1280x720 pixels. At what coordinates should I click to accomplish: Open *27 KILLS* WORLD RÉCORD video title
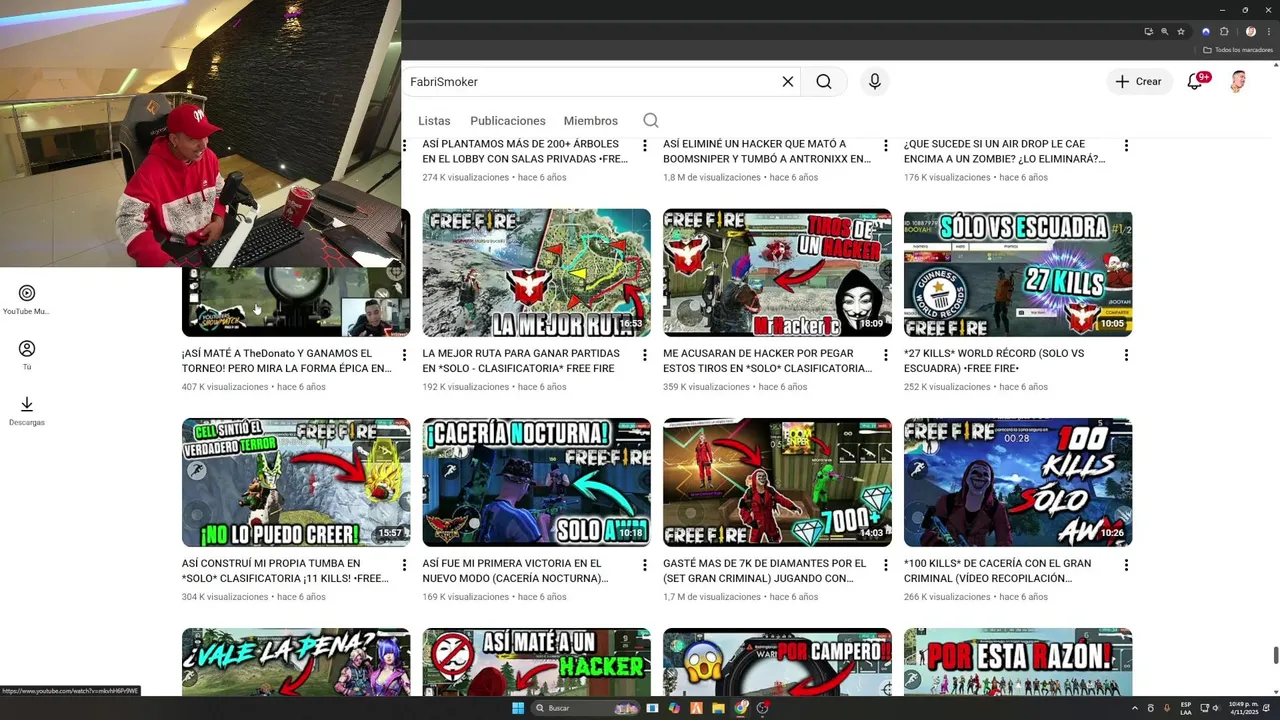pyautogui.click(x=994, y=361)
